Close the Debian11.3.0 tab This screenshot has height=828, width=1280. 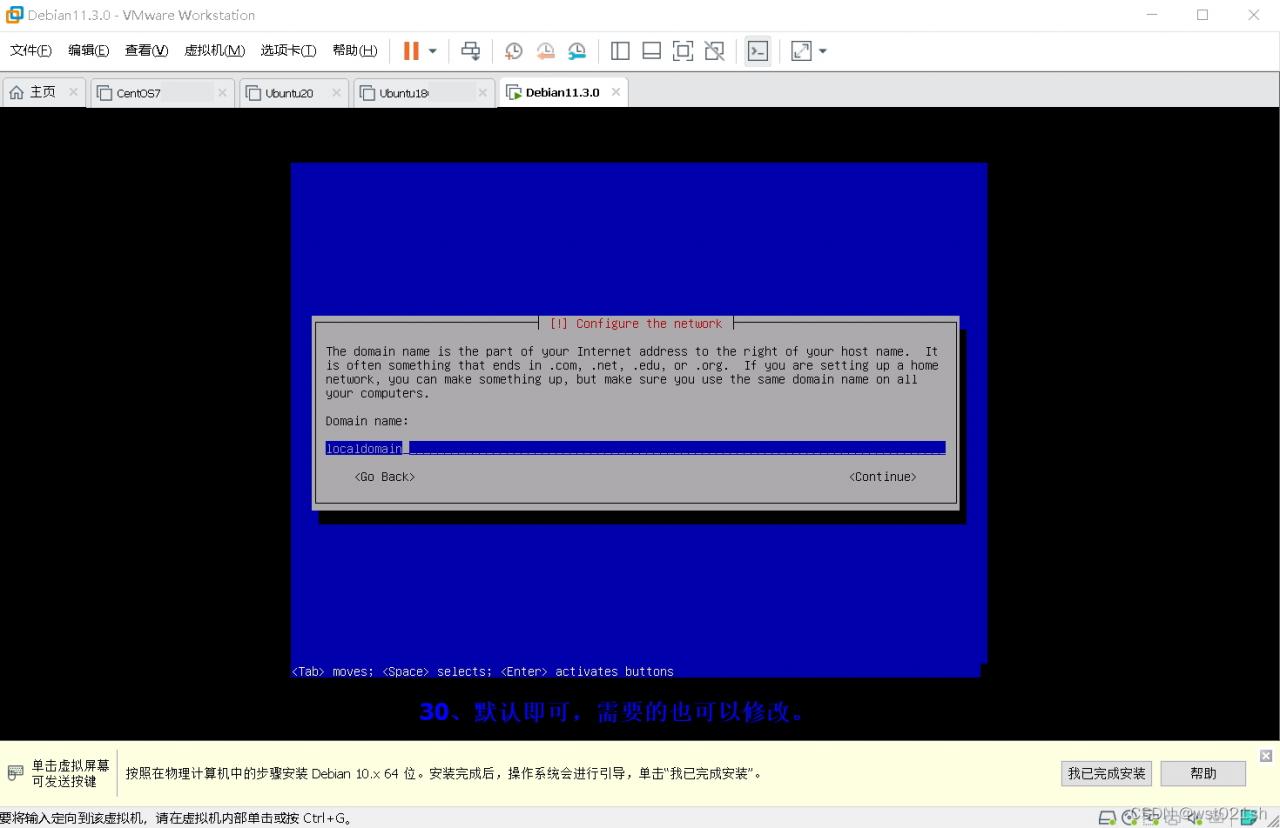coord(616,92)
